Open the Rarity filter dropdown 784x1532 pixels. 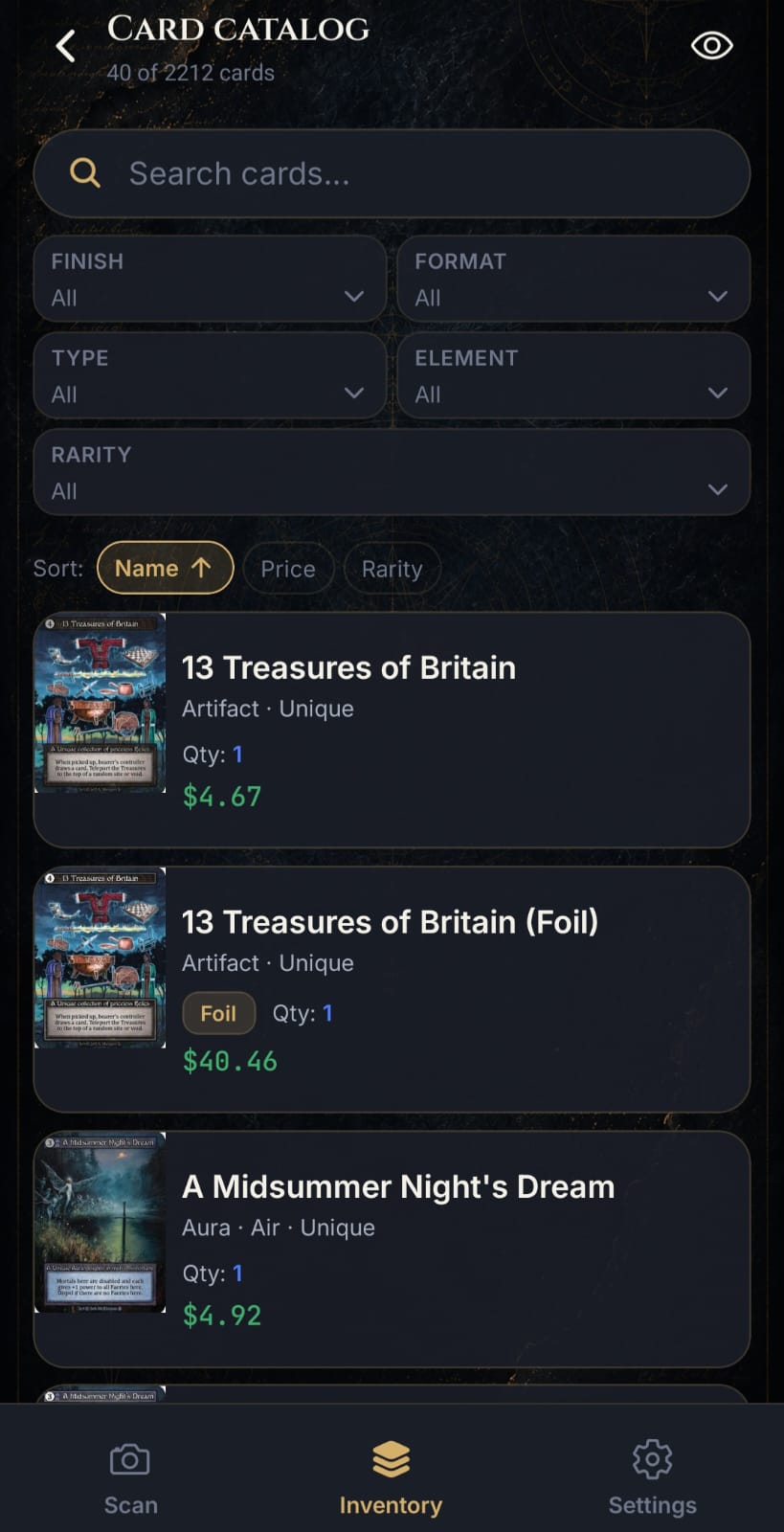392,472
